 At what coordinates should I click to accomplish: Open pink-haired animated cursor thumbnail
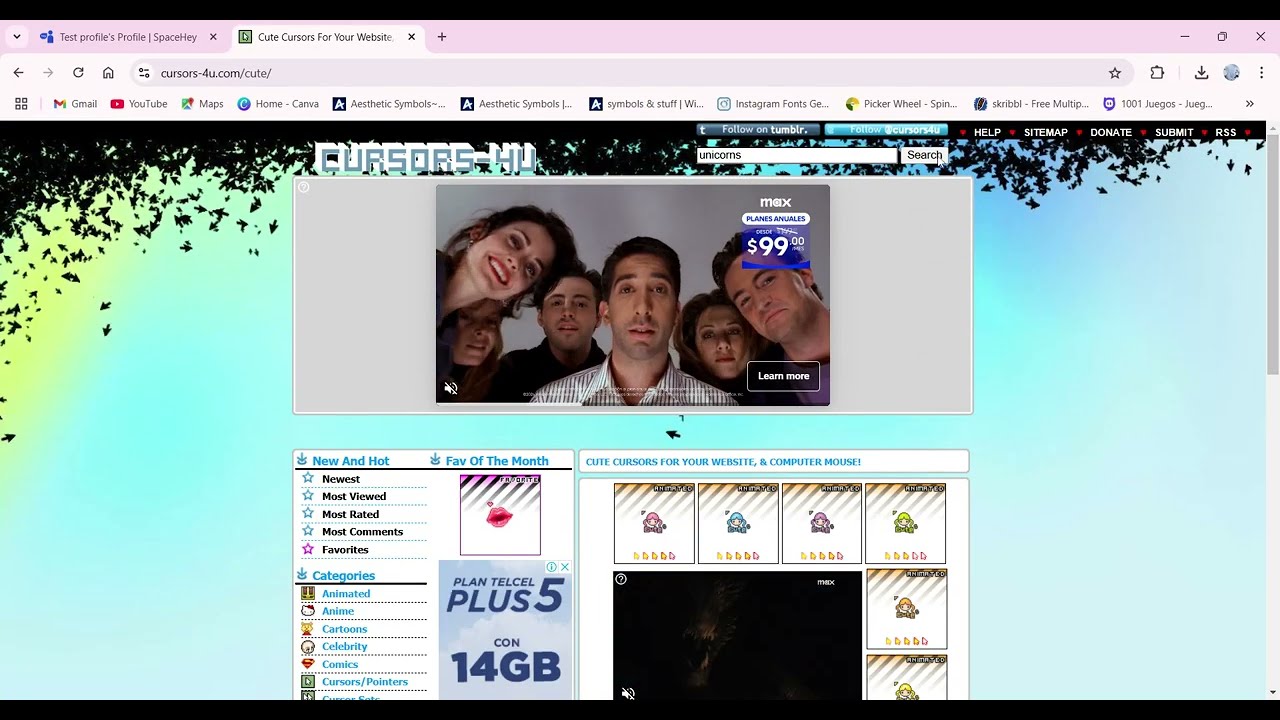point(654,523)
